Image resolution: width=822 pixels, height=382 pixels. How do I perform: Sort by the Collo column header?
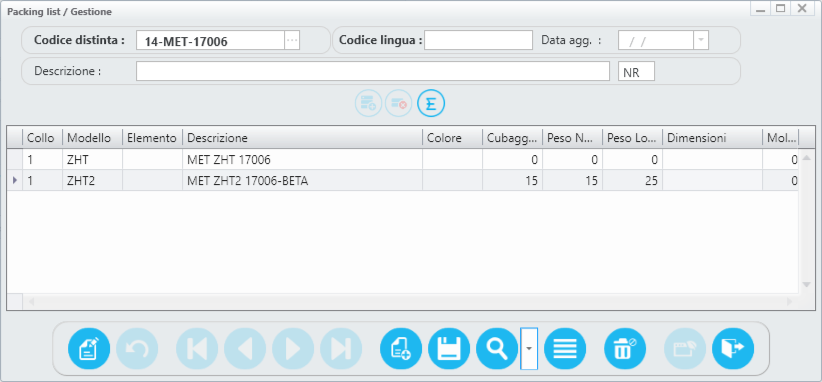tap(42, 138)
